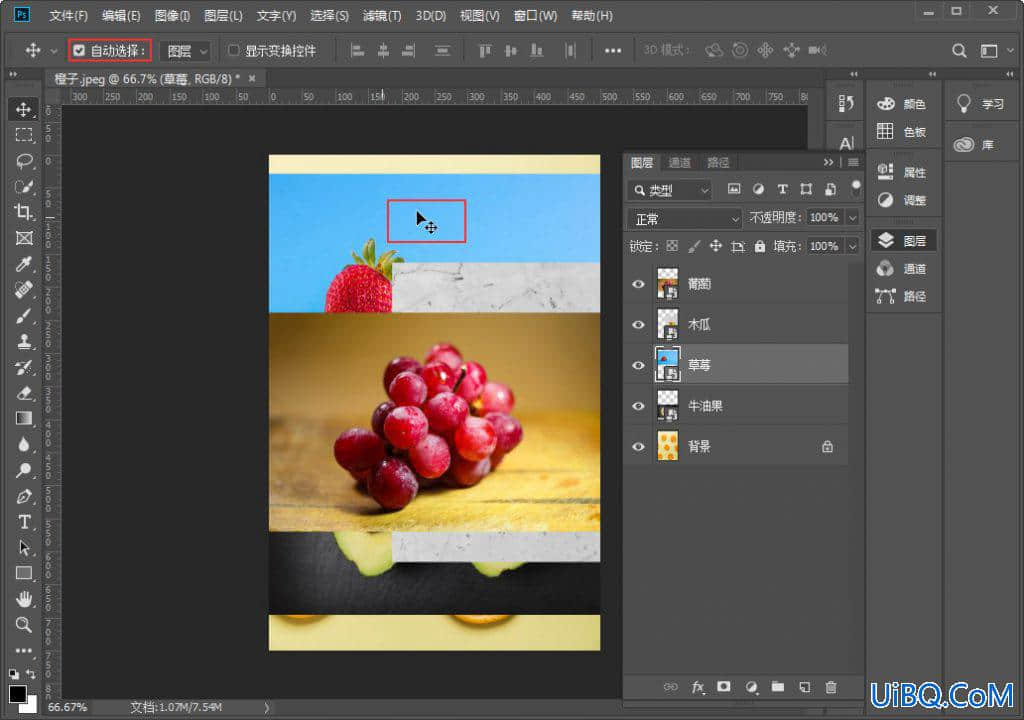Choose the Lasso tool
The height and width of the screenshot is (720, 1024).
[x=24, y=161]
